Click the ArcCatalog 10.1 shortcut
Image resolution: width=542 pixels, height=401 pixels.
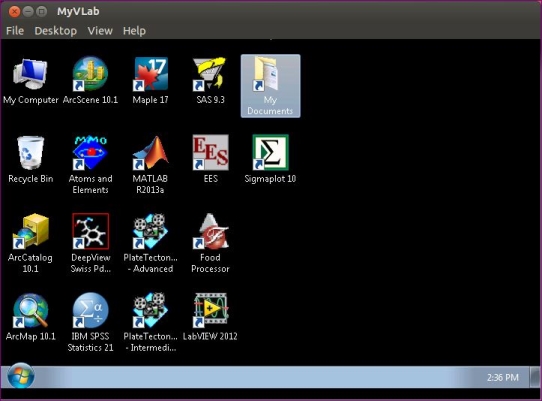30,243
